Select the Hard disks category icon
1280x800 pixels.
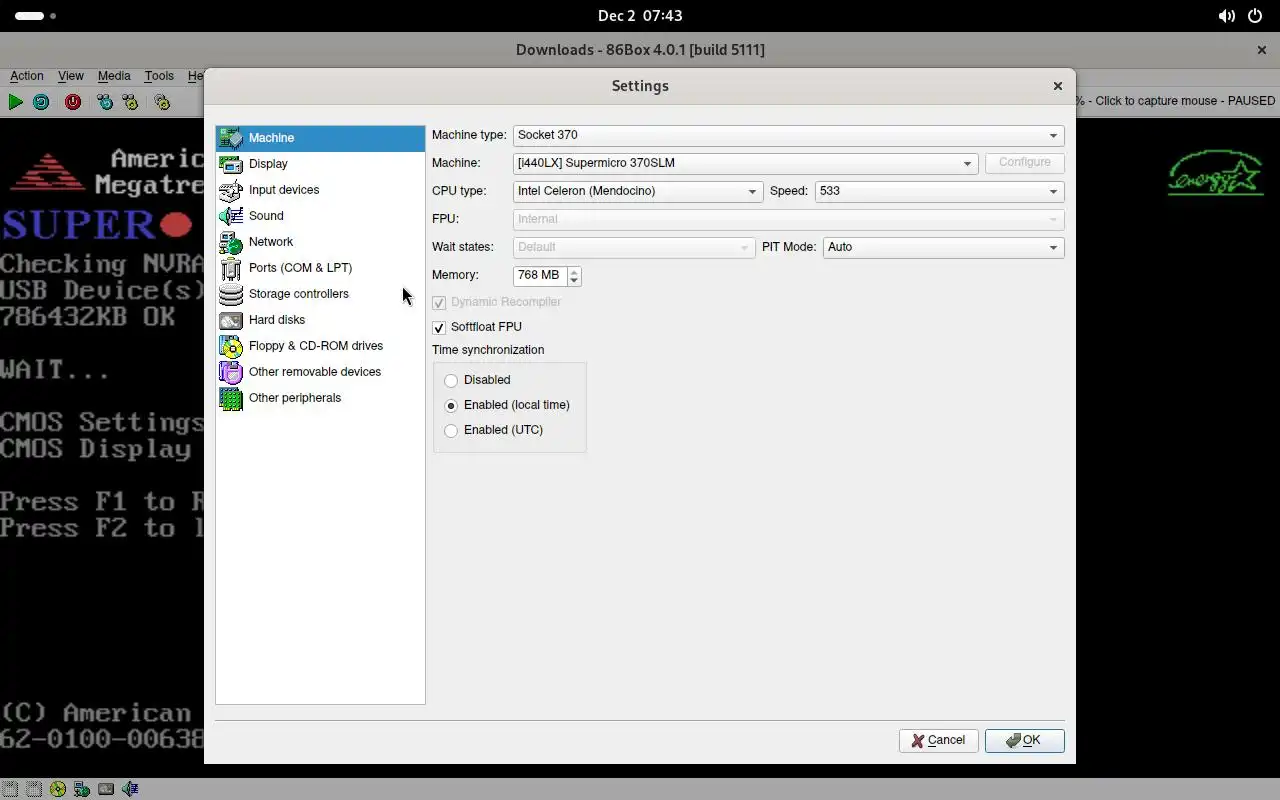coord(231,320)
